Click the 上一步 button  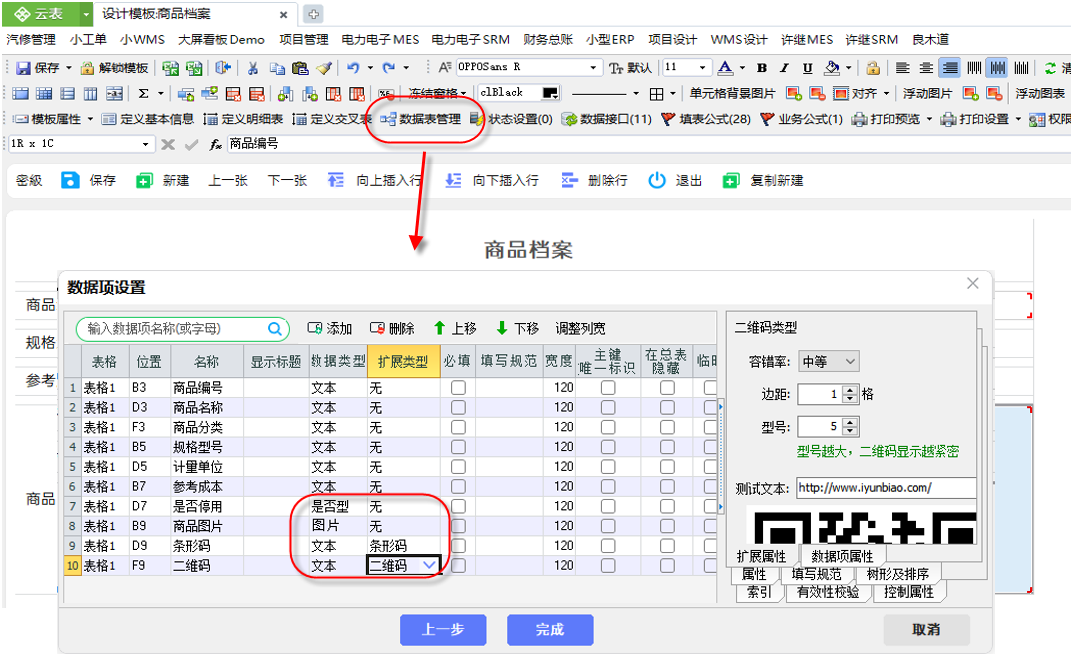(442, 630)
